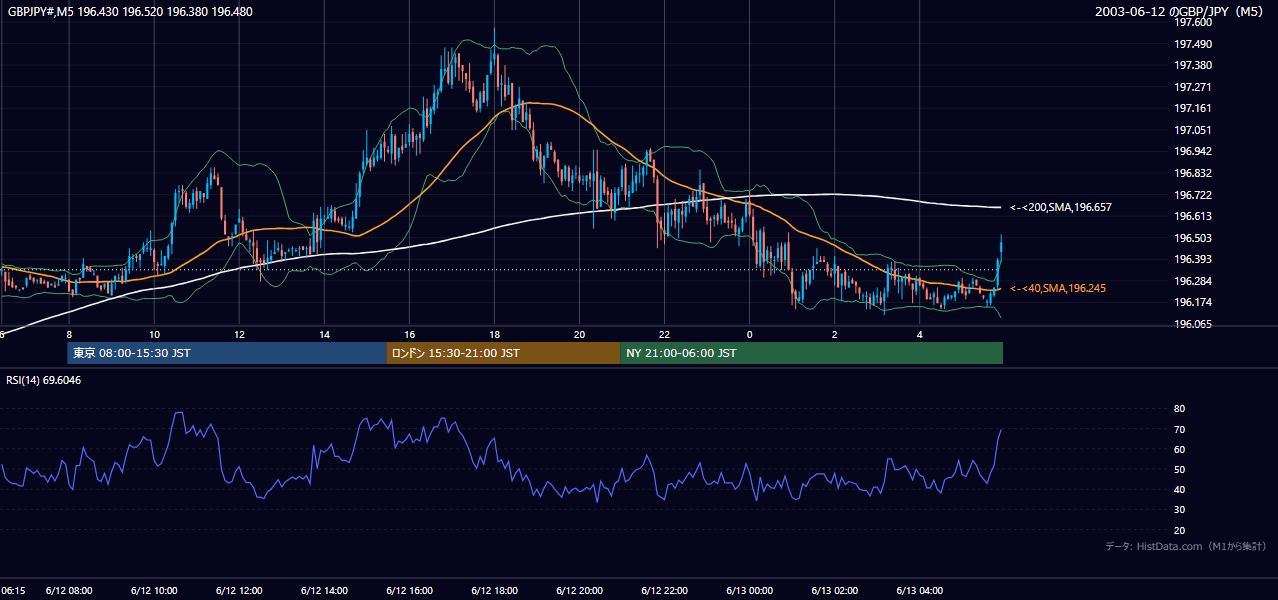Viewport: 1278px width, 600px height.
Task: Click hour tick '0' under the price chart
Action: 749,334
